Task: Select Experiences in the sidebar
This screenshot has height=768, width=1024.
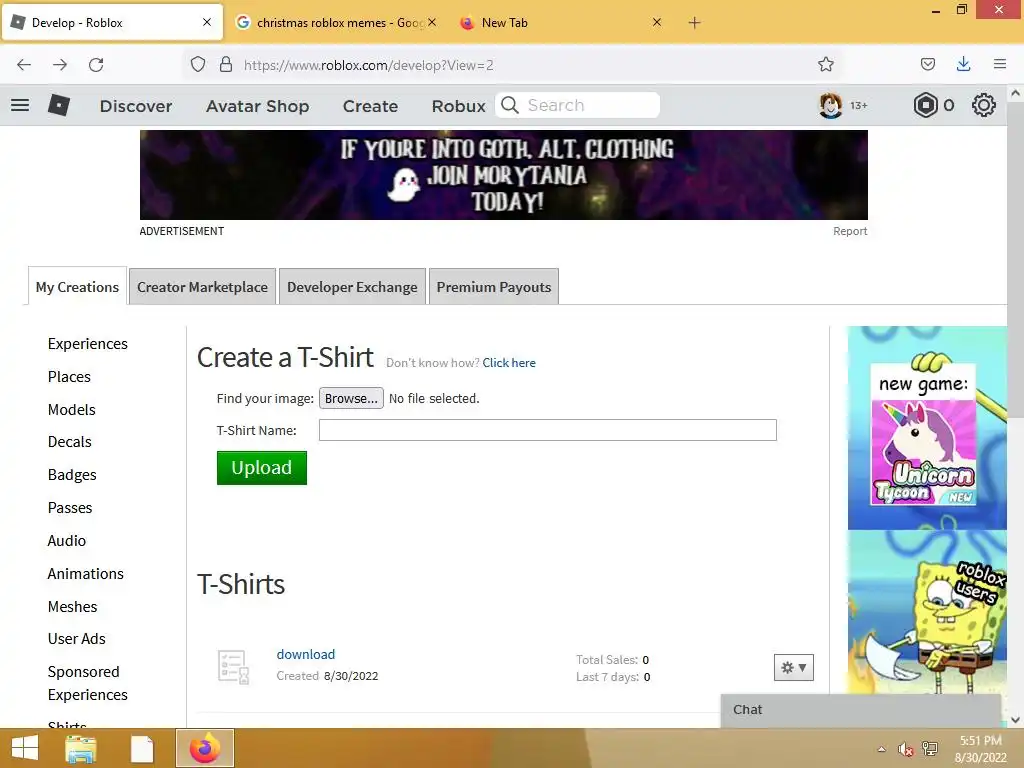Action: (88, 344)
